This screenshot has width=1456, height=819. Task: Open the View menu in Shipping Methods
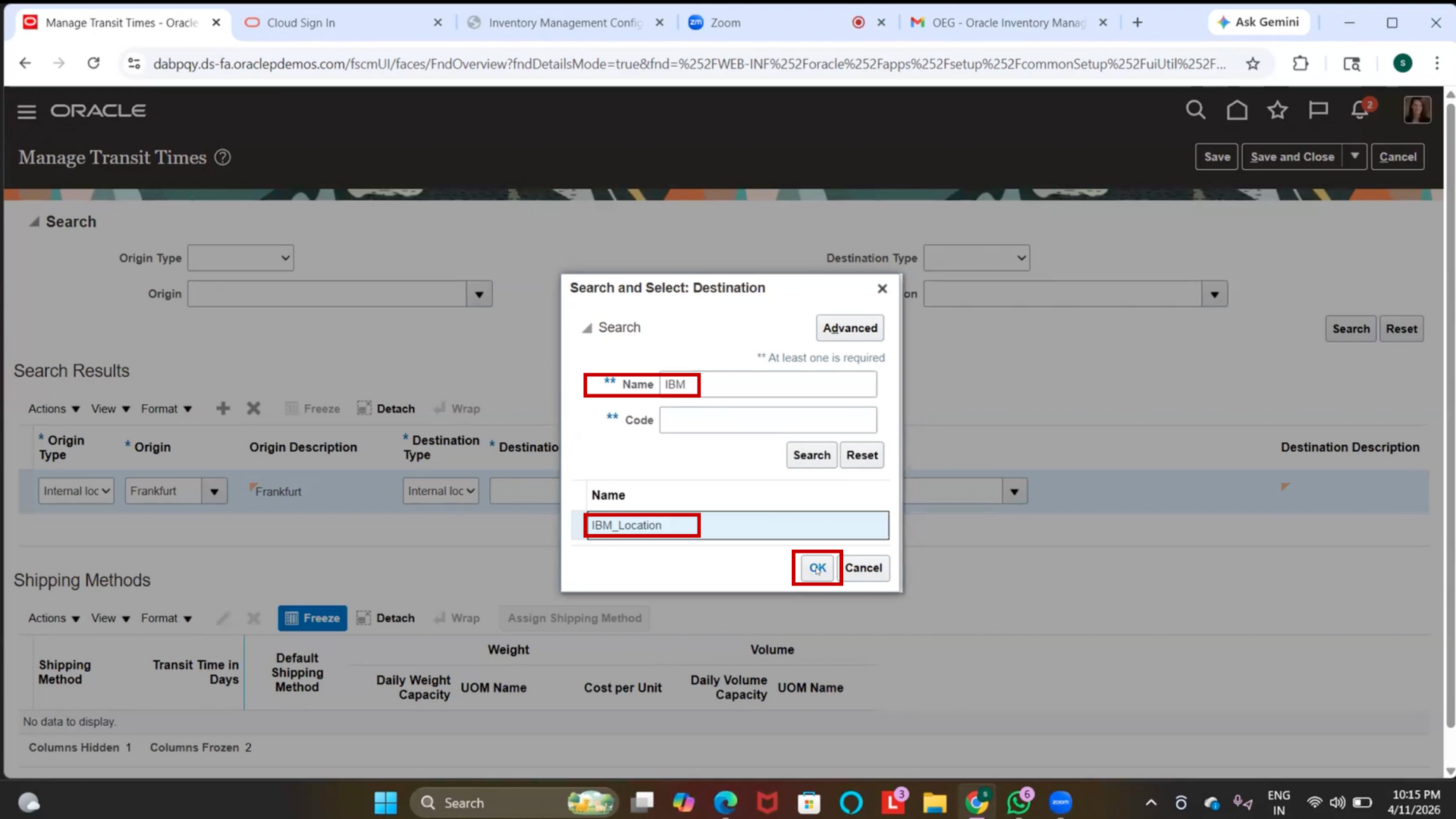[111, 618]
